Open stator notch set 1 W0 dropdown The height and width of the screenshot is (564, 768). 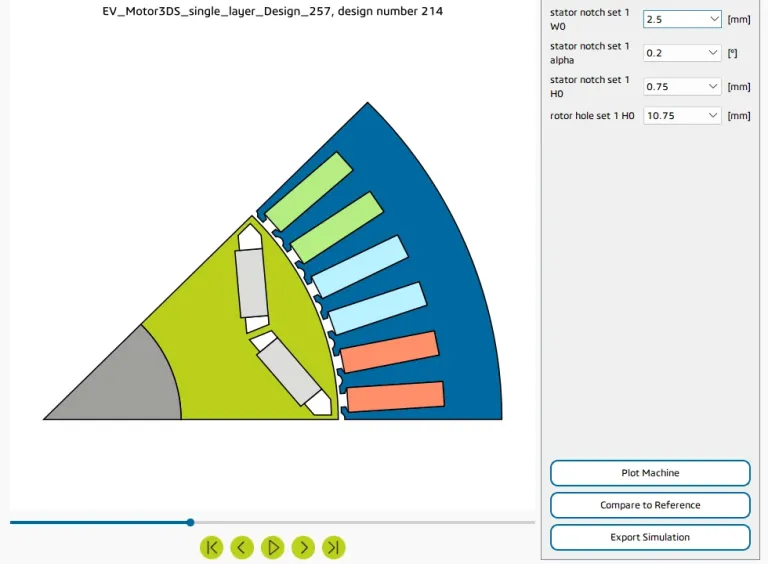[x=683, y=19]
